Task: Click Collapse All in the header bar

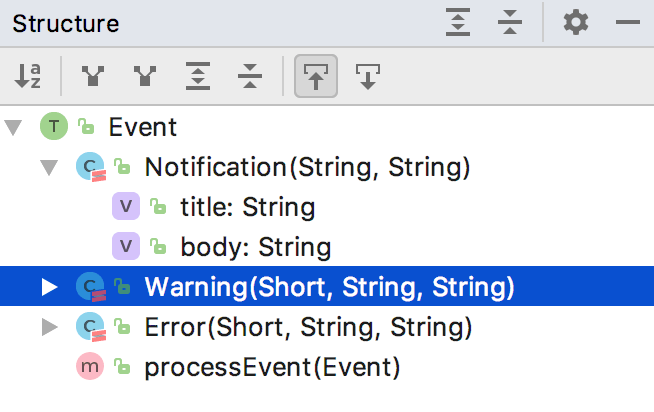Action: pyautogui.click(x=510, y=22)
